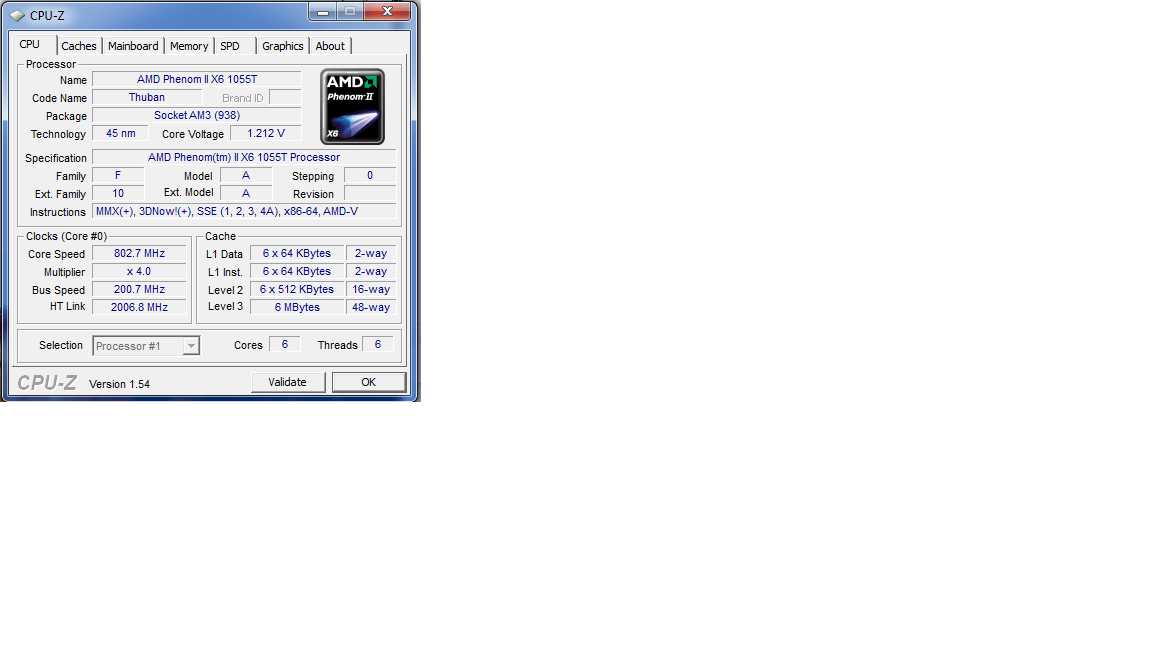Click the Ext. Family value 10
This screenshot has height=648, width=1152.
118,193
